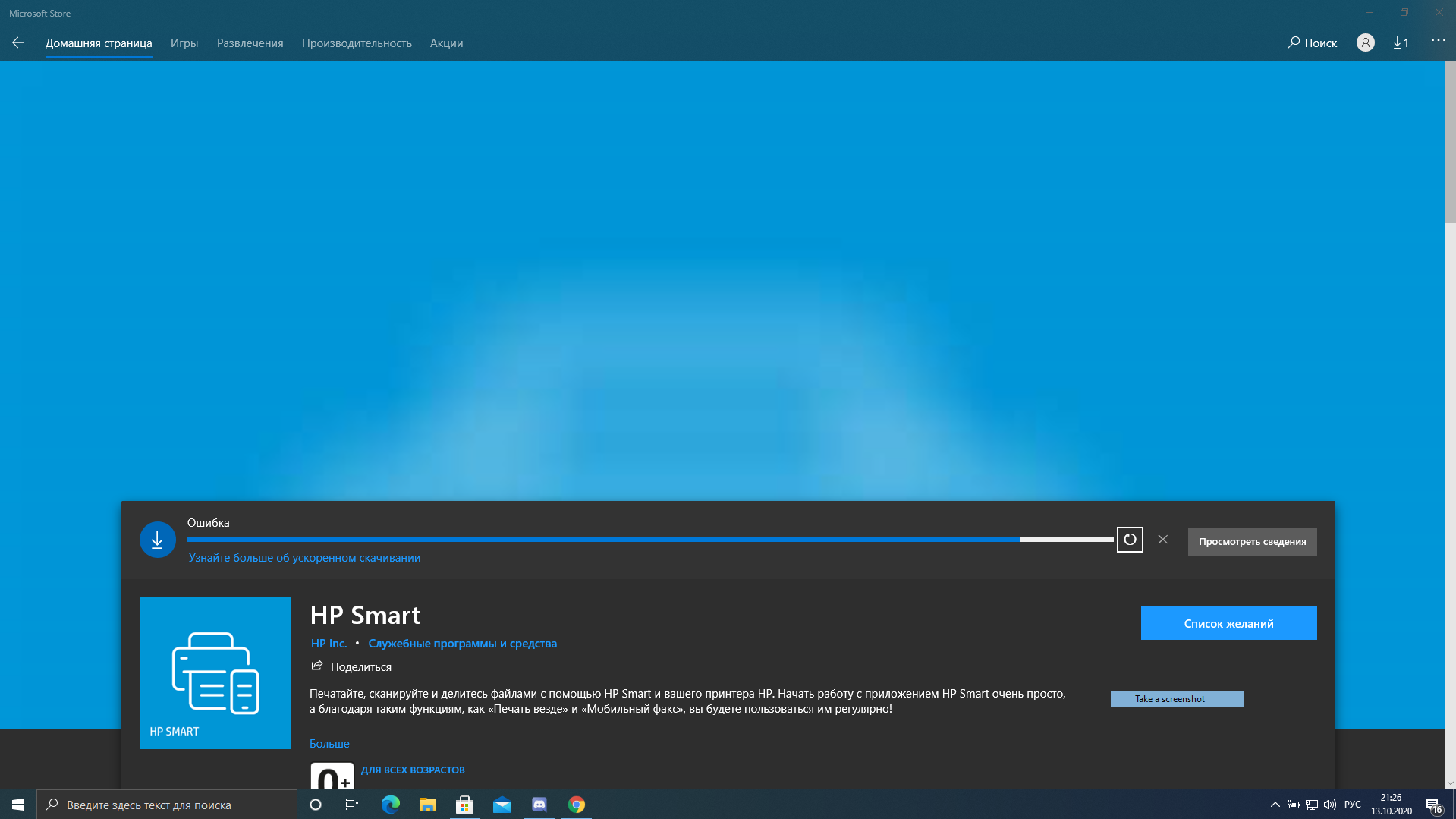This screenshot has width=1456, height=819.
Task: Click the Take a screenshot button
Action: coord(1177,699)
